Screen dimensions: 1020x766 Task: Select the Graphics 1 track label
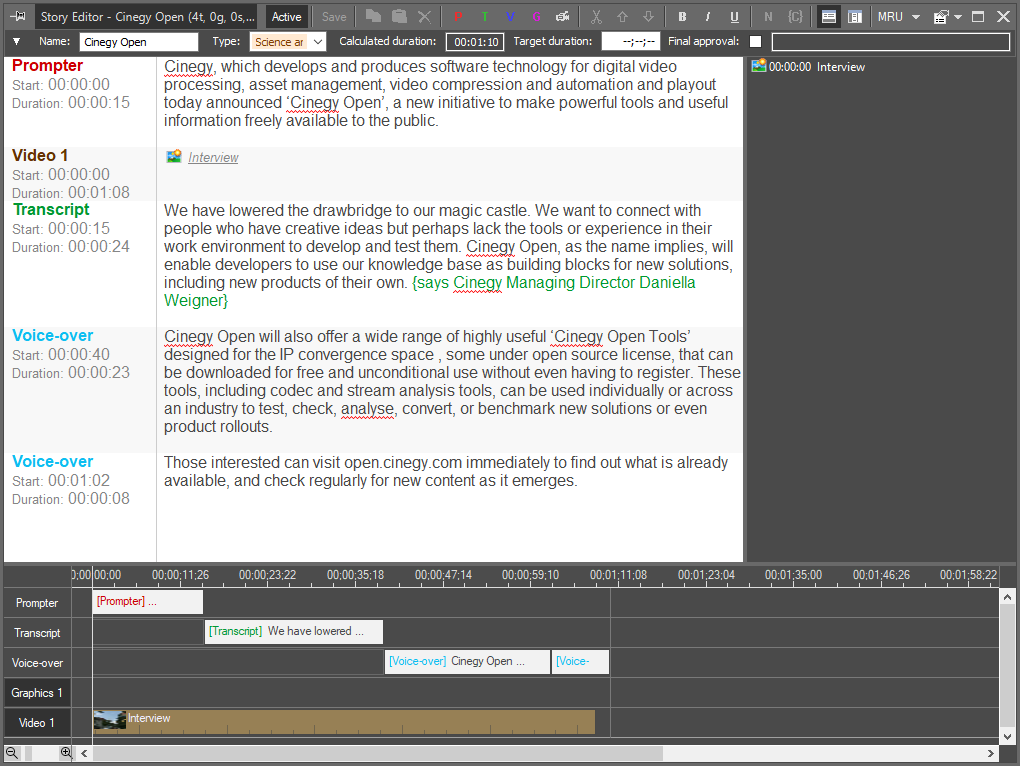[37, 693]
